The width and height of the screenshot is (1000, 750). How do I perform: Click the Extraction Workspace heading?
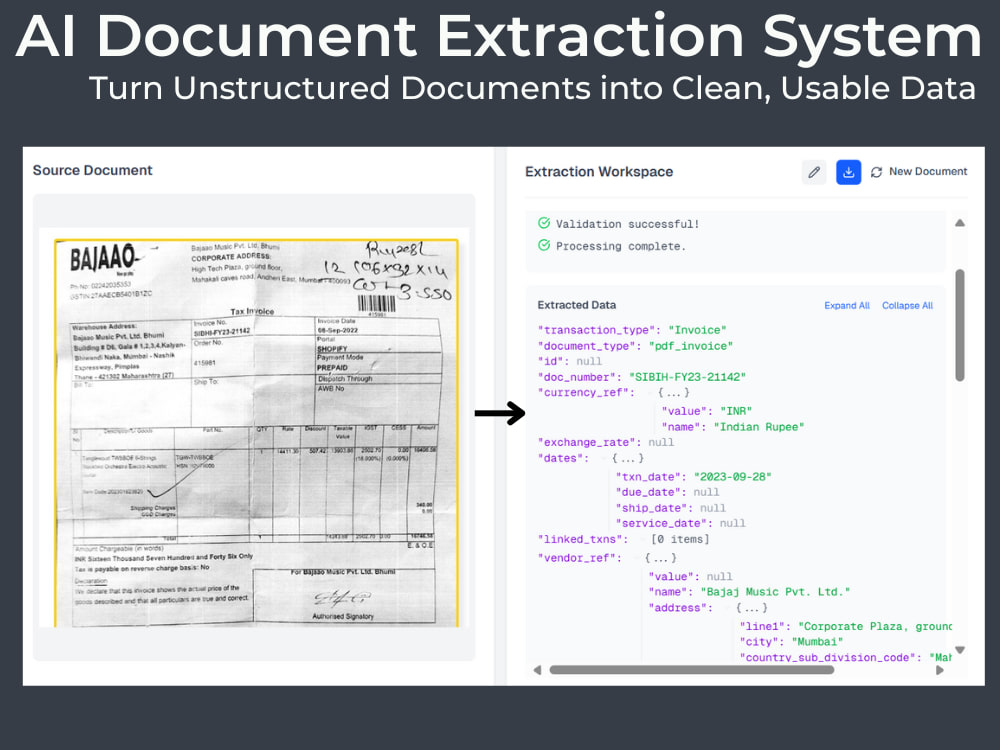599,172
